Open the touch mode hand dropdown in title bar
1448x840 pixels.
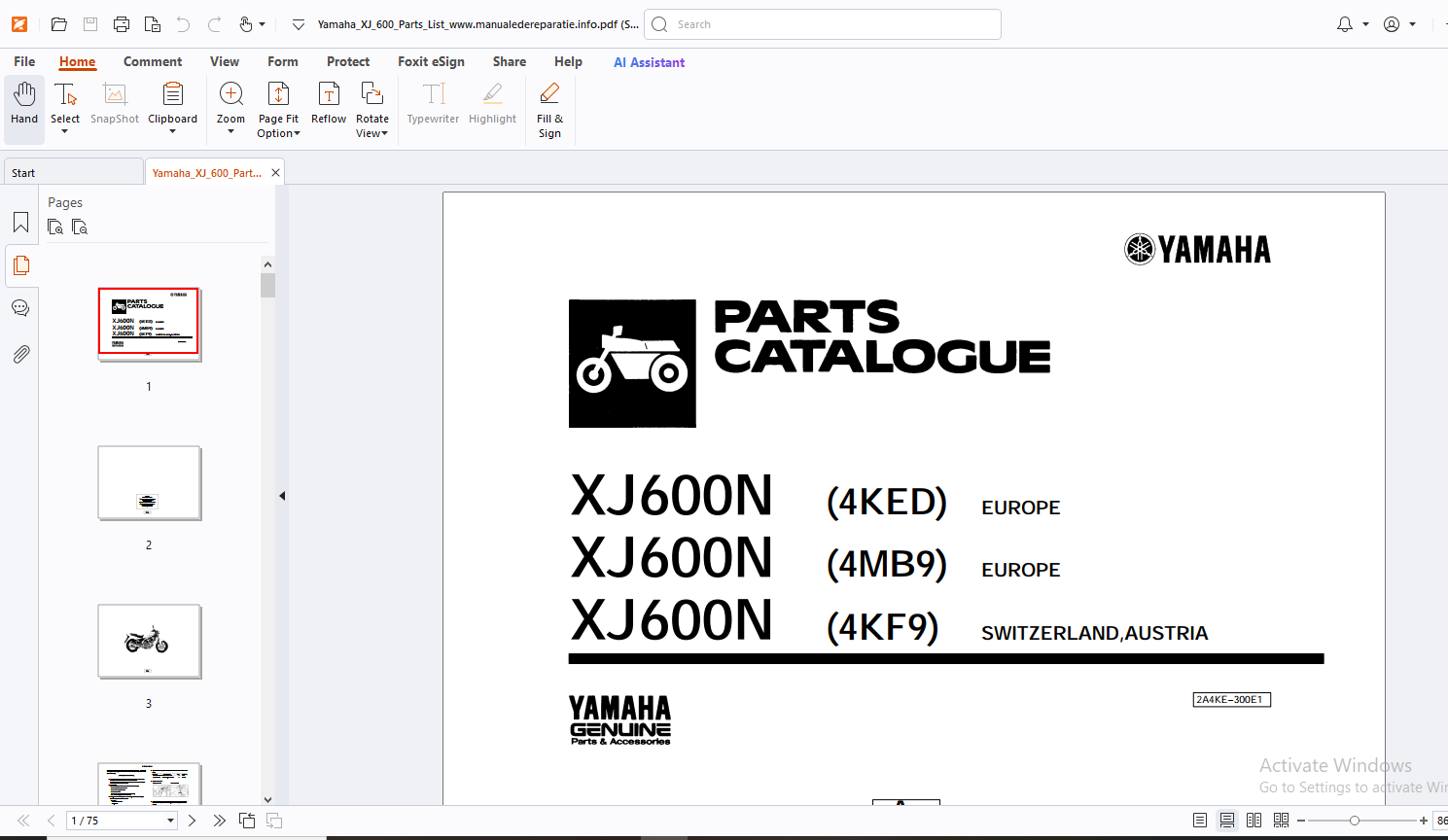pyautogui.click(x=251, y=24)
